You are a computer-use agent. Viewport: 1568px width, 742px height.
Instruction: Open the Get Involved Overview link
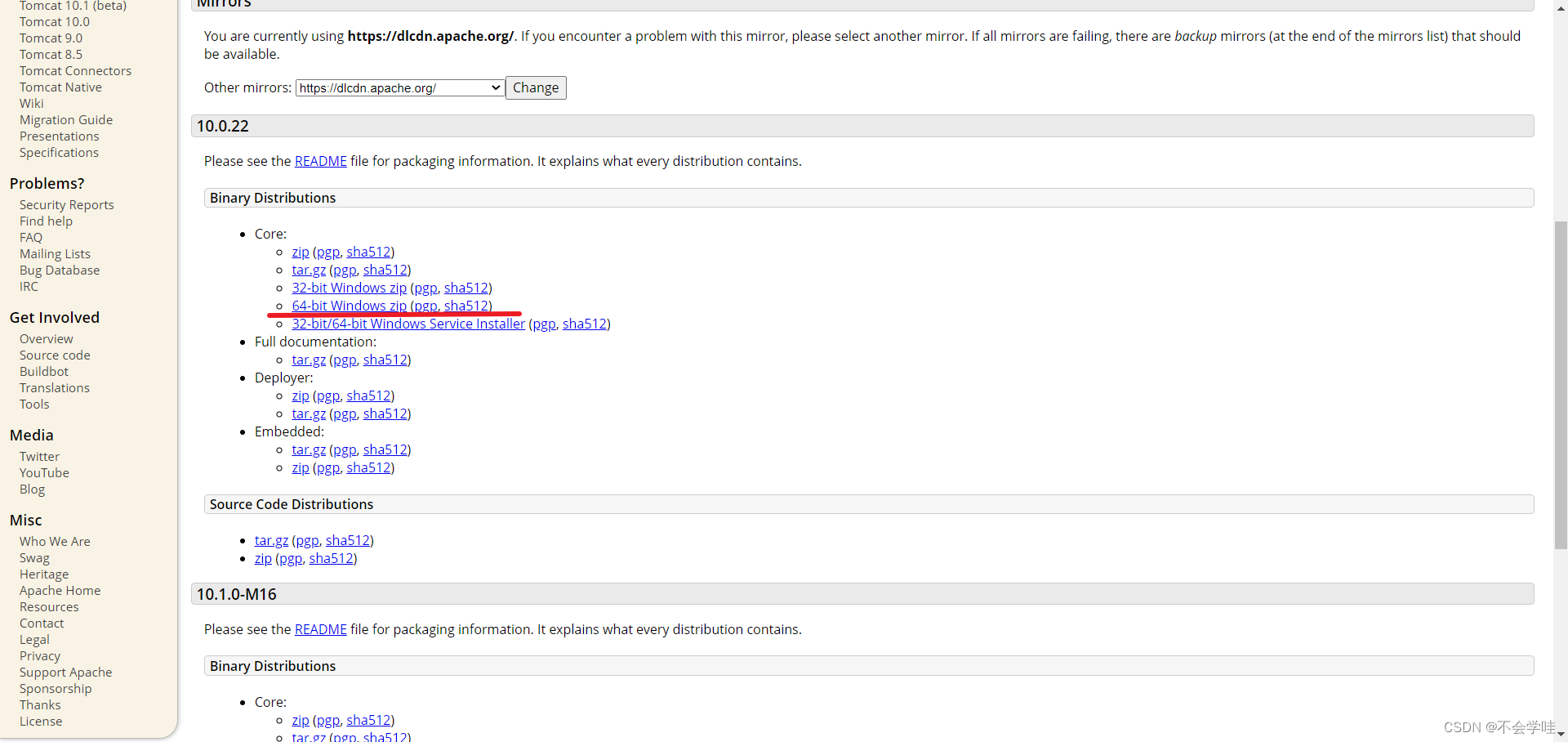click(x=47, y=339)
